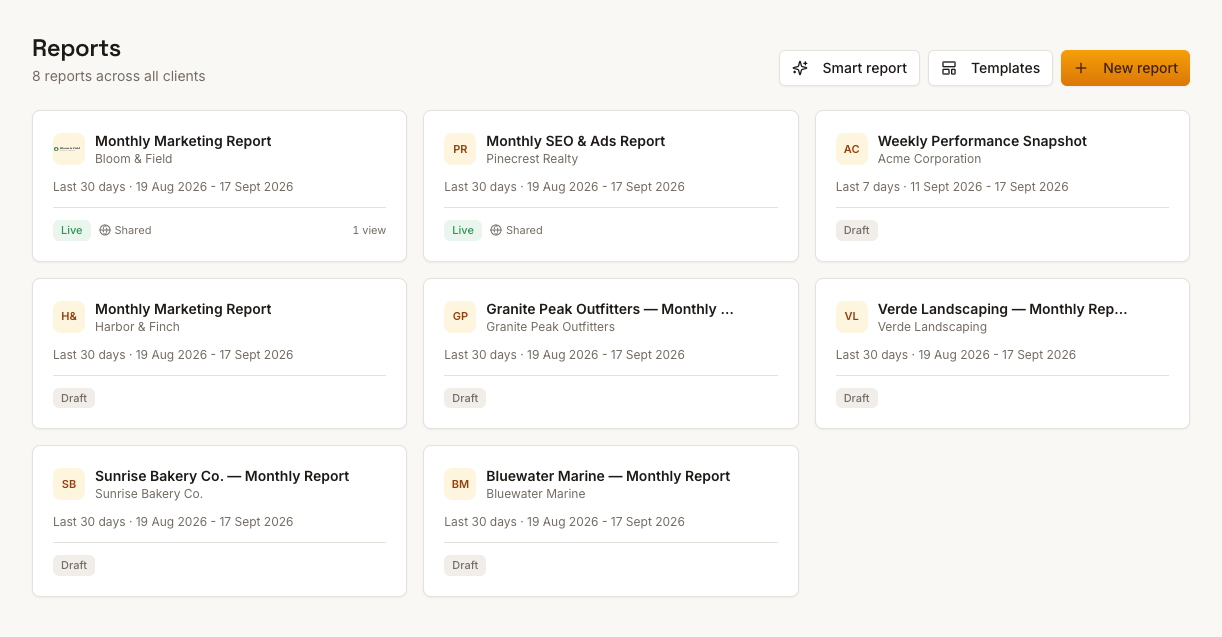Click the Smart report sparkle icon
Viewport: 1222px width, 637px height.
pos(800,68)
